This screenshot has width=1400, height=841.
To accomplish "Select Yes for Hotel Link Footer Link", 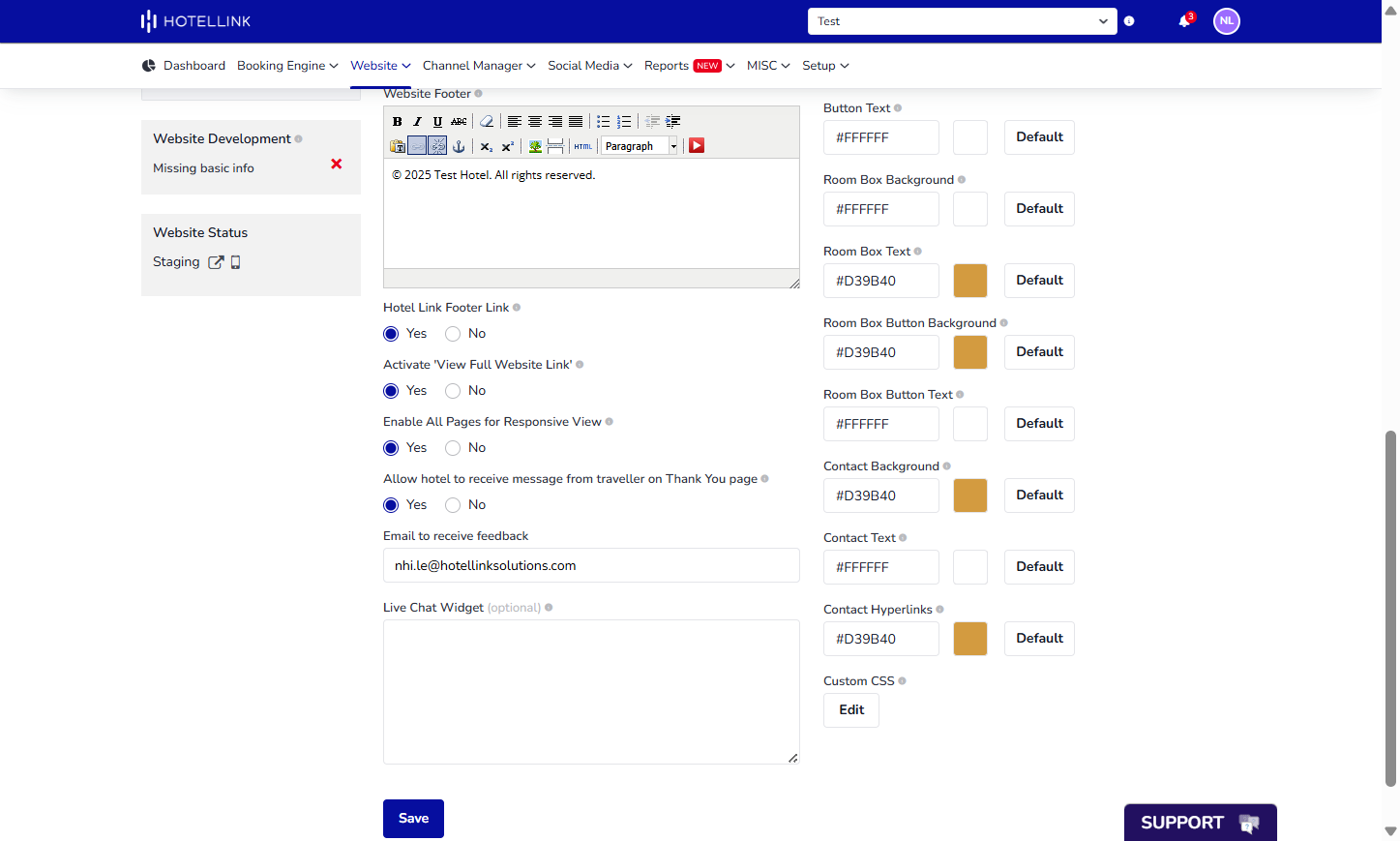I will pos(391,334).
